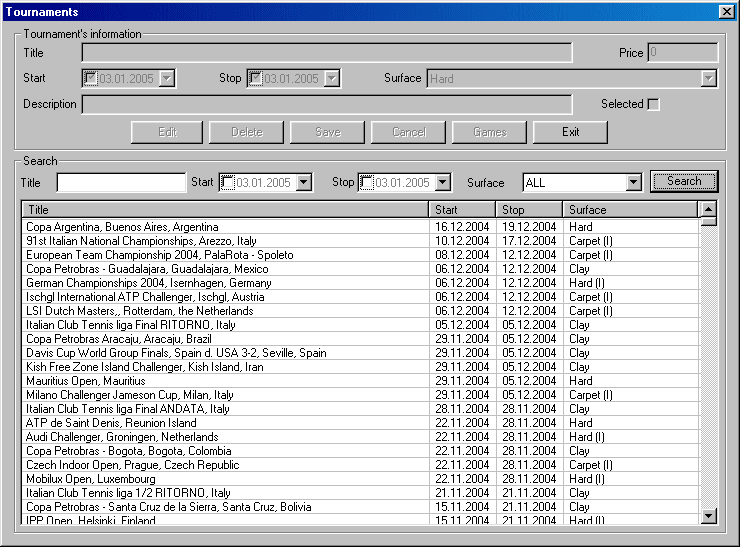Click the disabled Games button
The height and width of the screenshot is (547, 740).
pyautogui.click(x=489, y=132)
